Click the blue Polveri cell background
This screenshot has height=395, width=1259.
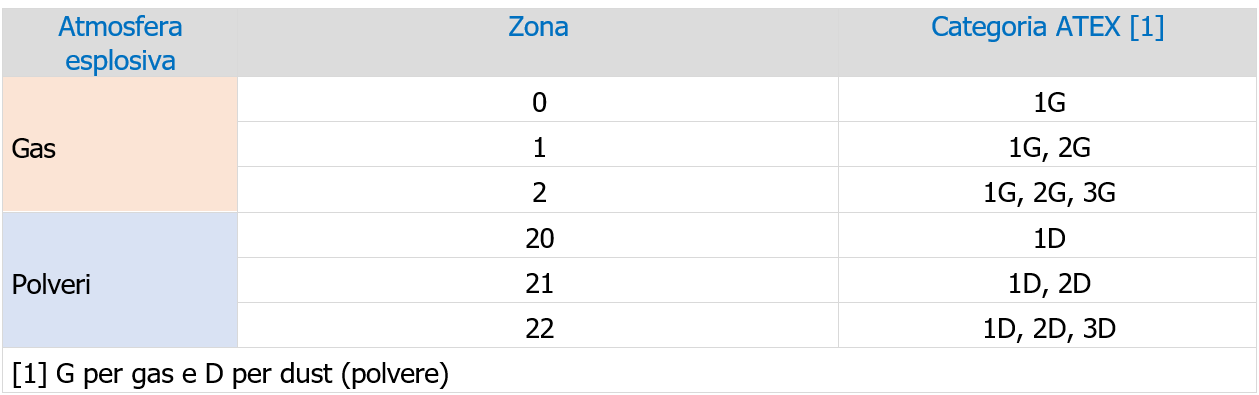[x=120, y=280]
